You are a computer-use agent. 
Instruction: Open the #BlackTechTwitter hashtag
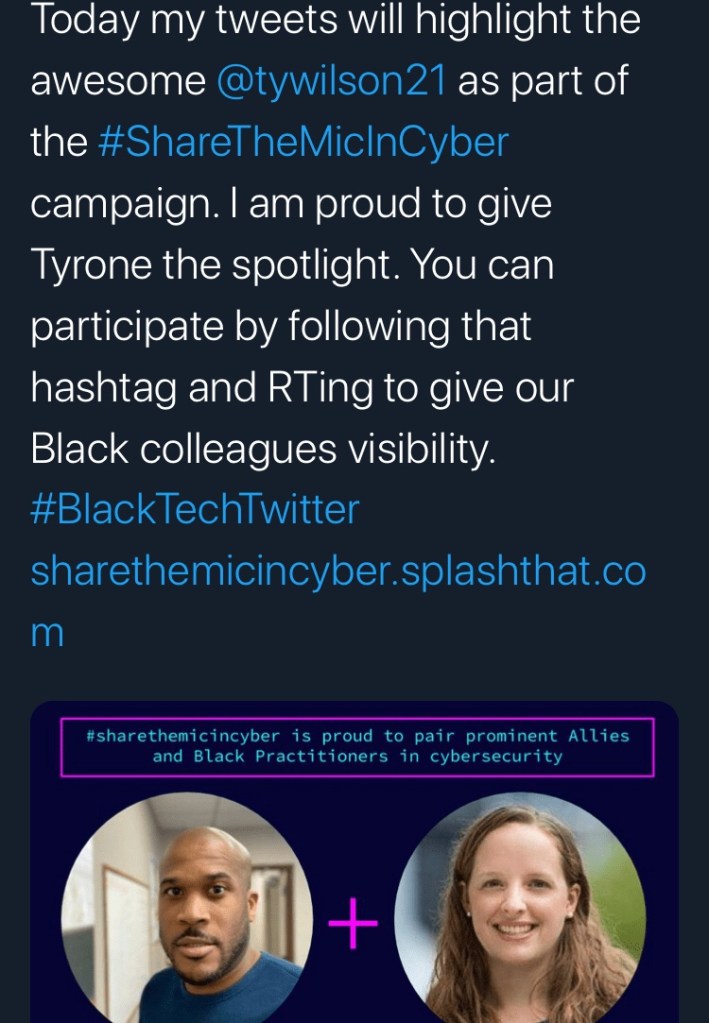point(195,510)
